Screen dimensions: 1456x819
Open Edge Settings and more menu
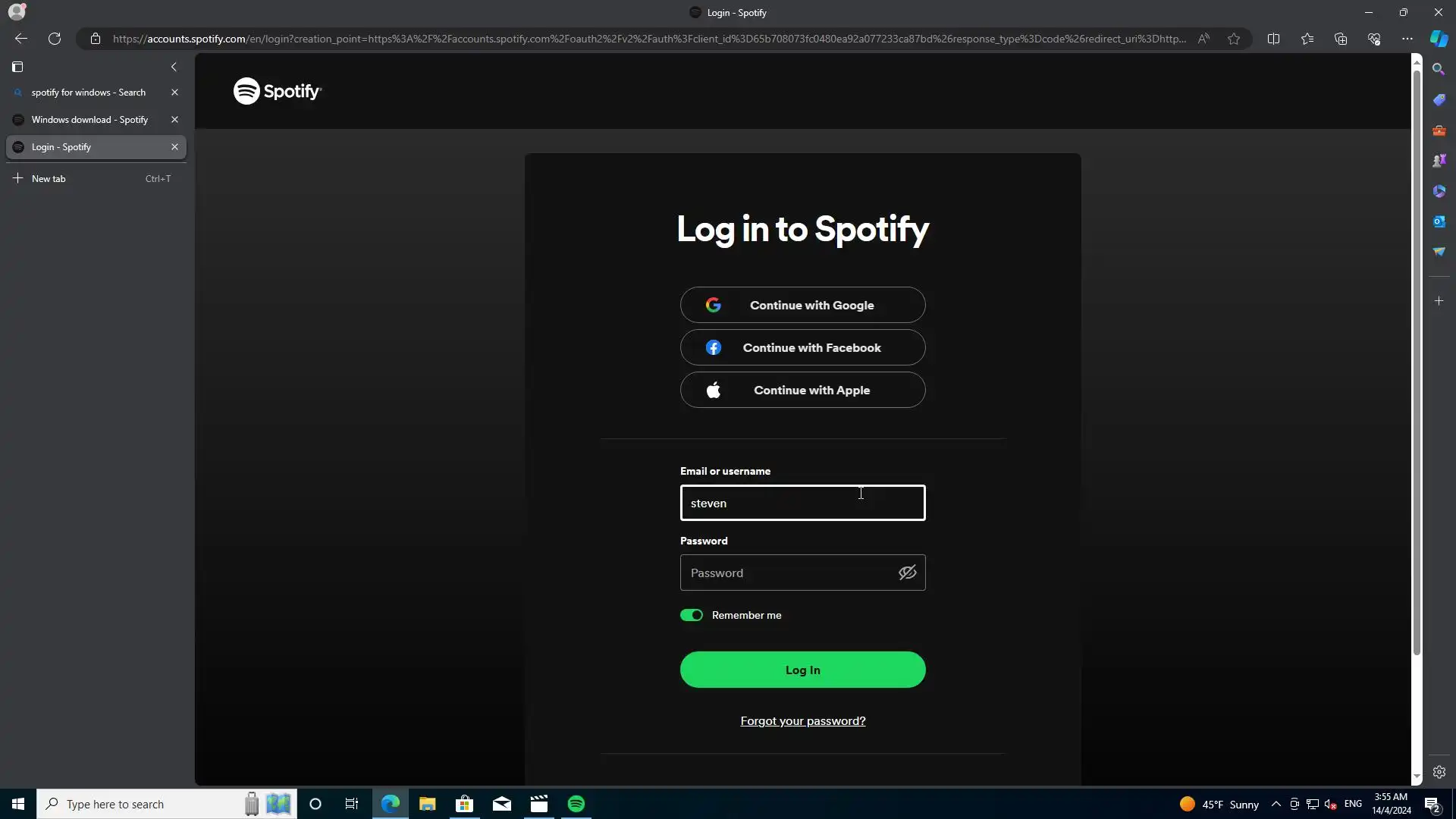point(1407,39)
